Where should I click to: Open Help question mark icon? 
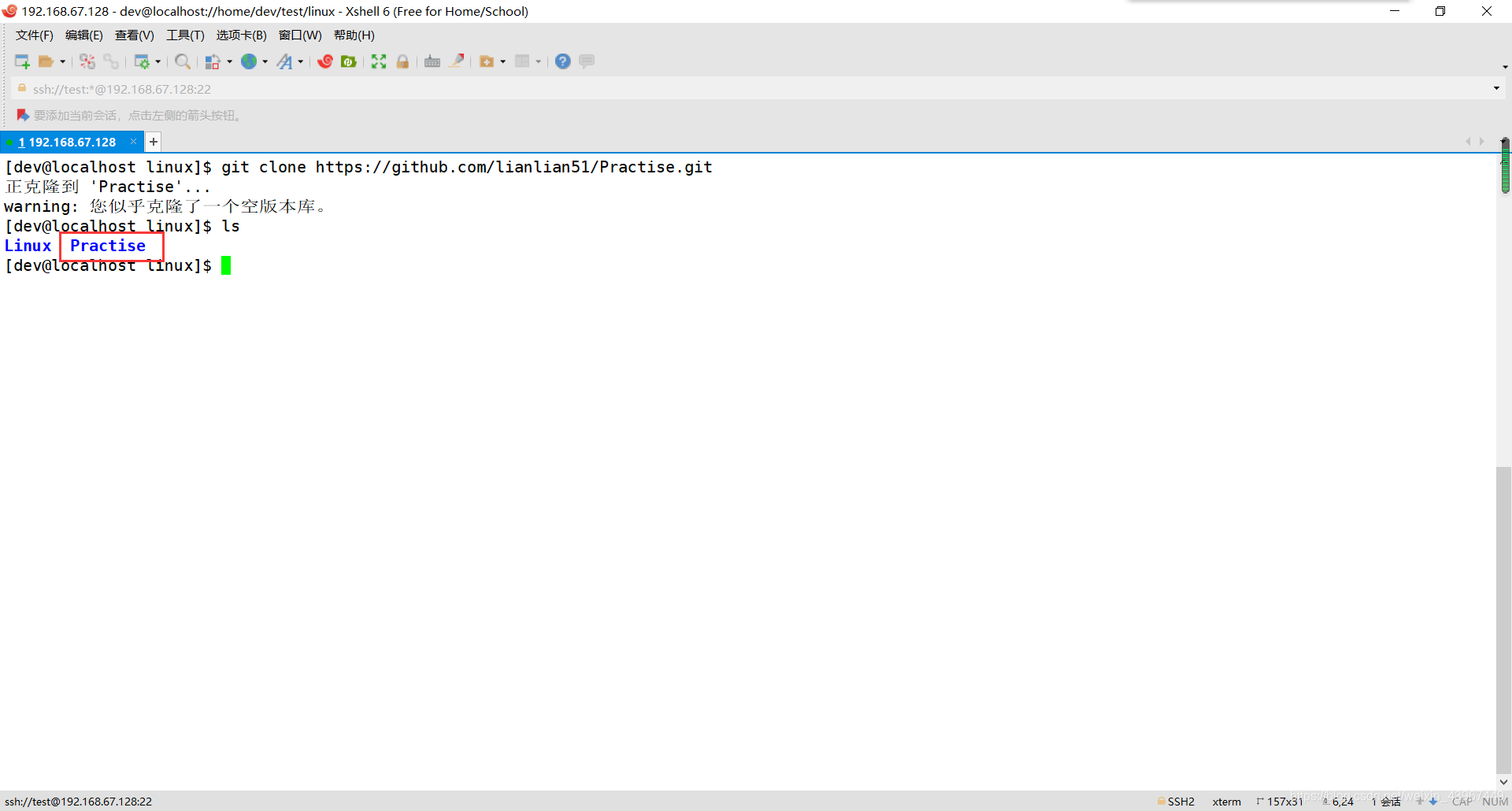pos(562,61)
